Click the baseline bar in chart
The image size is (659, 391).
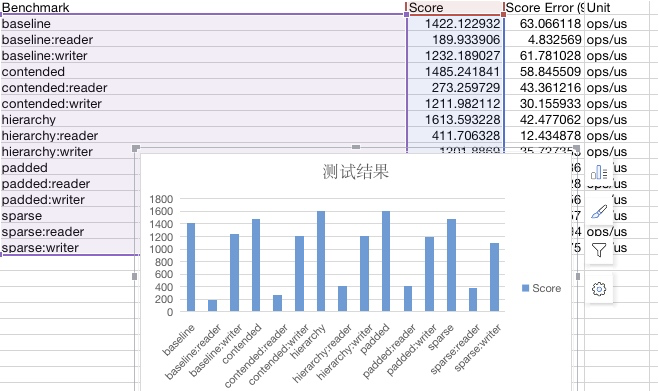191,267
